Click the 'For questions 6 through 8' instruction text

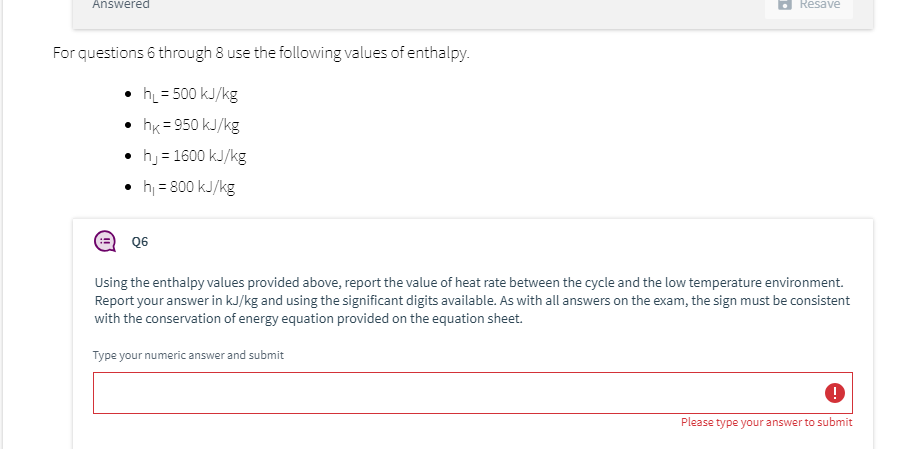pyautogui.click(x=261, y=53)
